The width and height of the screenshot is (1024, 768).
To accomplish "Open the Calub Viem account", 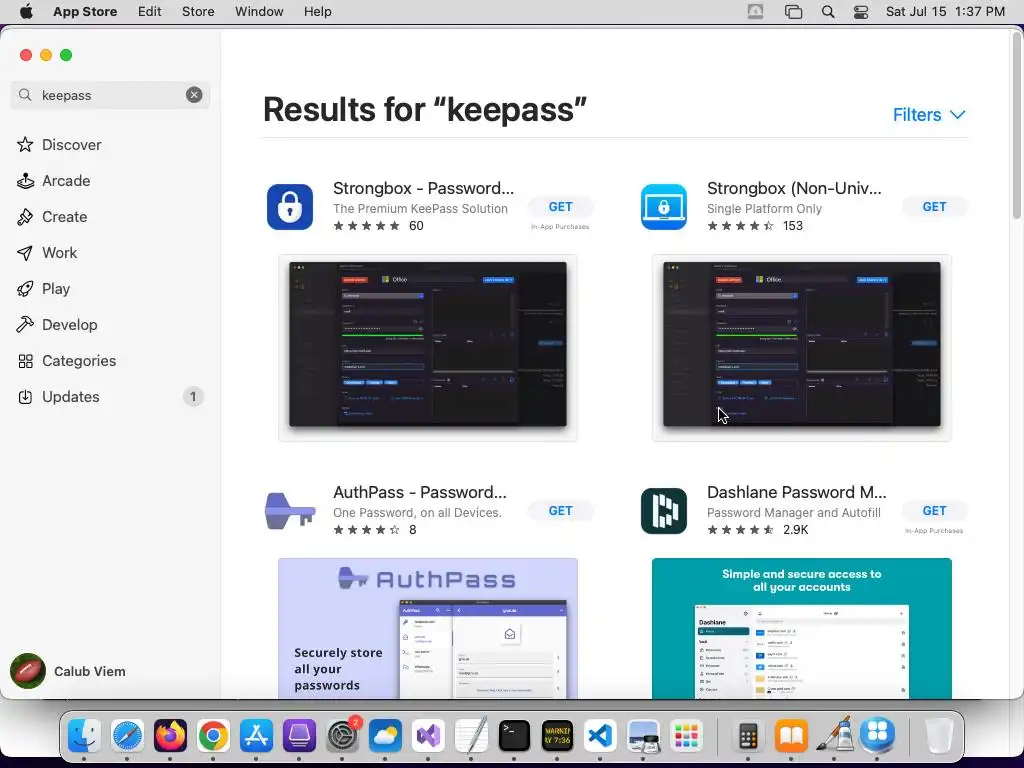I will tap(68, 671).
